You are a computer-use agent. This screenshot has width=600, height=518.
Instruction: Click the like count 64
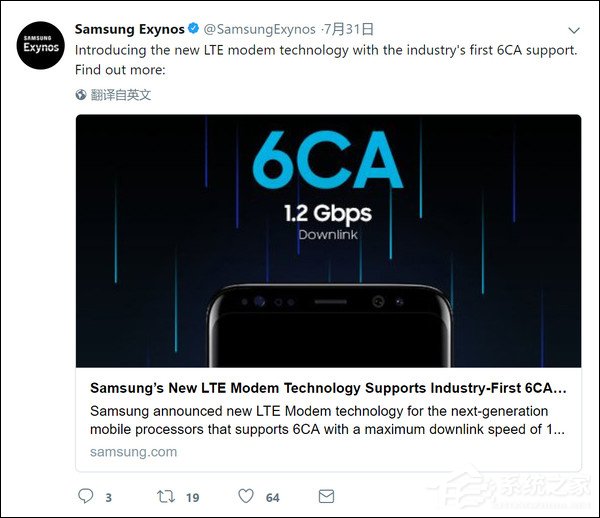pyautogui.click(x=272, y=497)
